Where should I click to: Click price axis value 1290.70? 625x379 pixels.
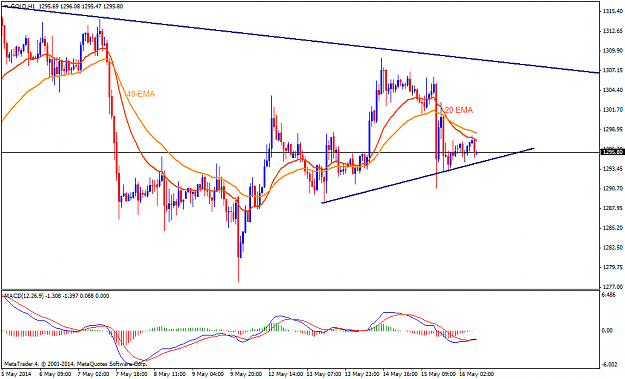pos(613,189)
